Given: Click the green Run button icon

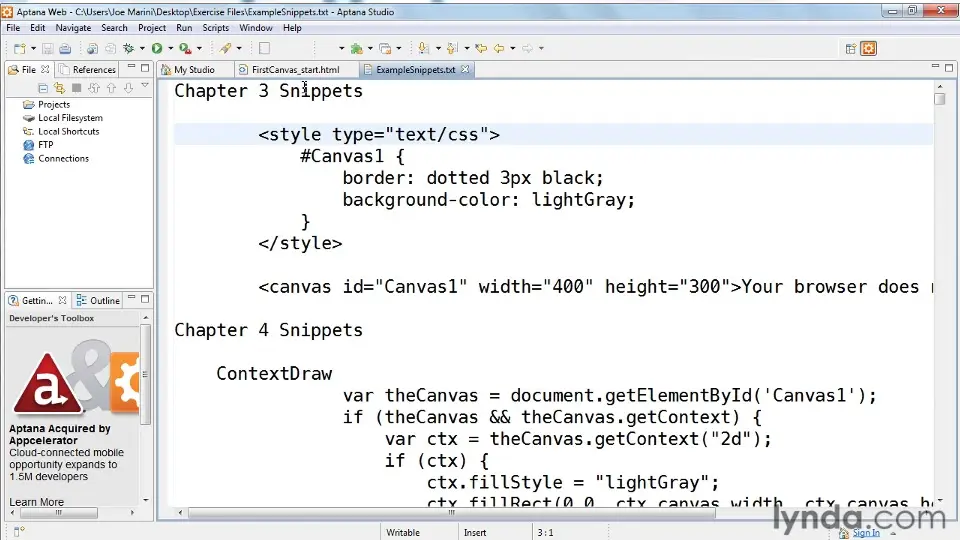Looking at the screenshot, I should tap(157, 48).
